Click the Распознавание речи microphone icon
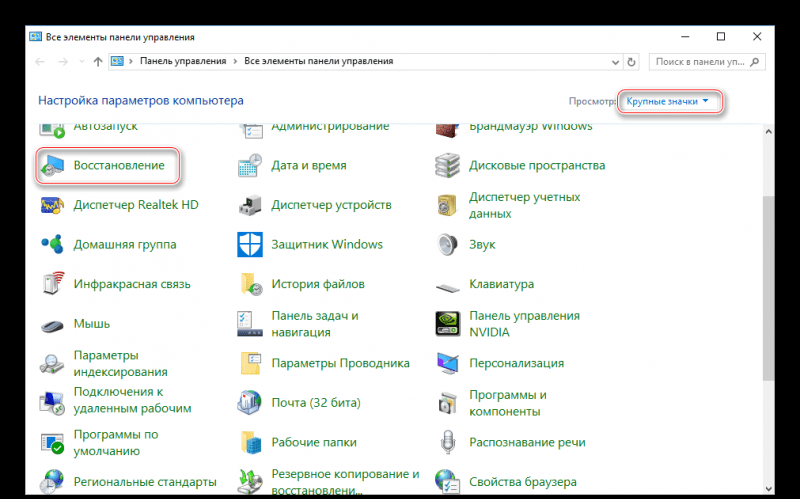 tap(447, 442)
